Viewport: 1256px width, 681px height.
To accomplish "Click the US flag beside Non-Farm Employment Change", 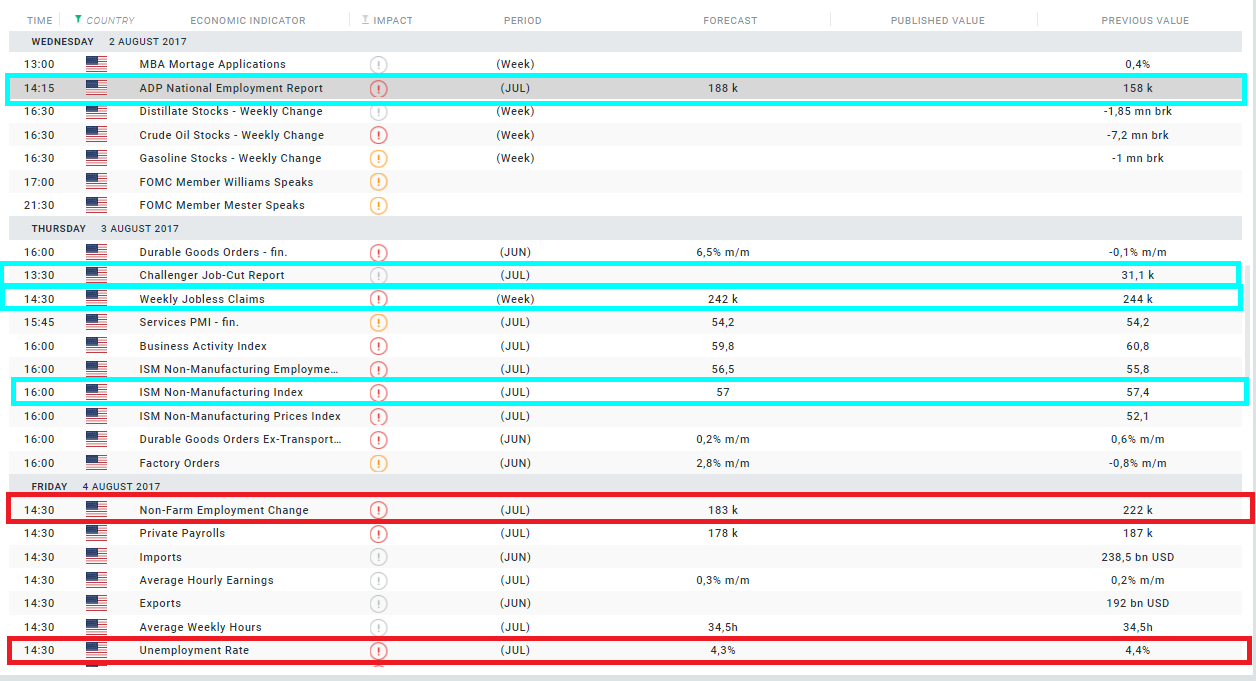I will (x=96, y=510).
